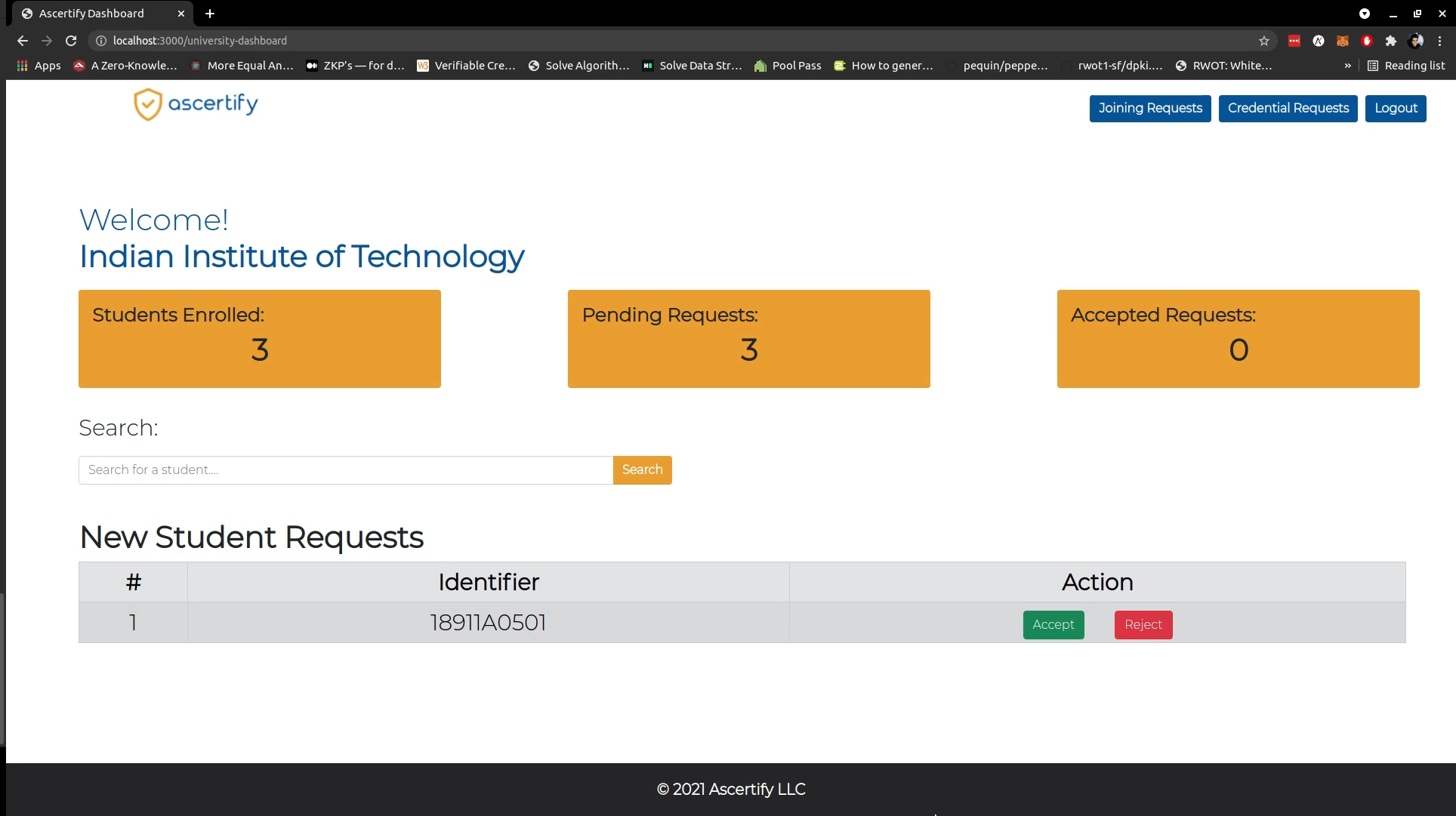Reload the page with refresh icon

[x=71, y=41]
